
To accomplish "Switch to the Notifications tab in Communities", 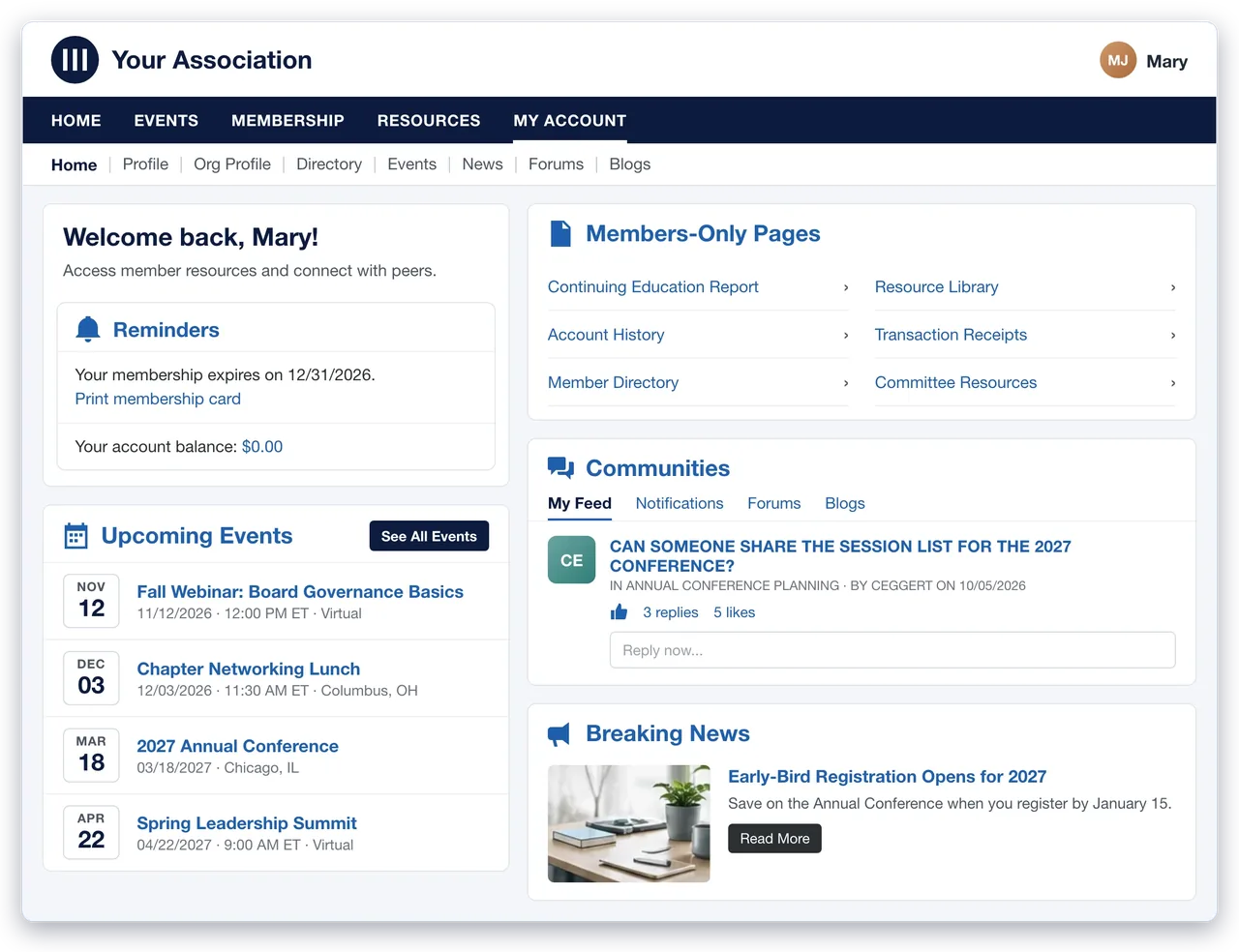I will pyautogui.click(x=680, y=503).
